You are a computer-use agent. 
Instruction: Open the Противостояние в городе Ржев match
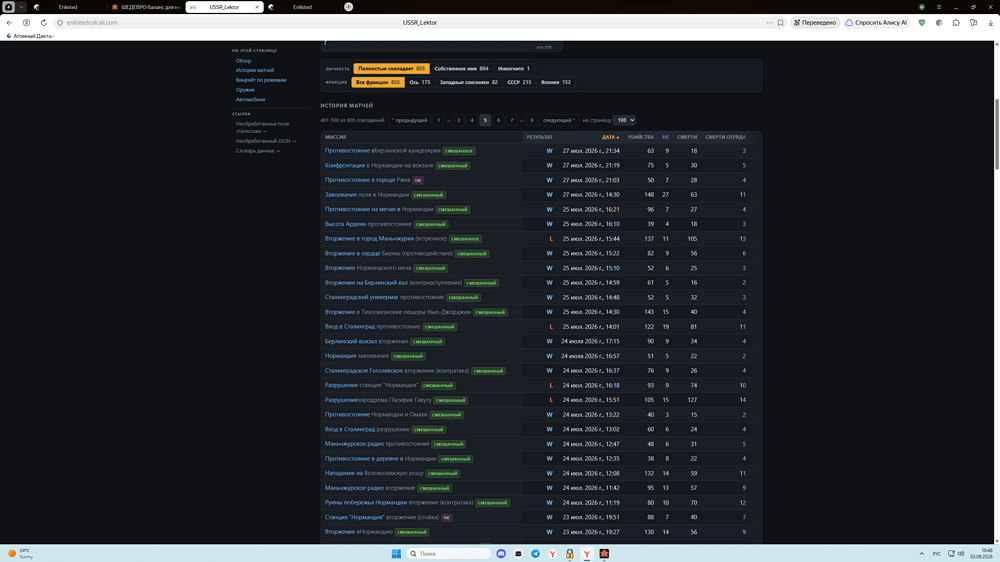(367, 180)
